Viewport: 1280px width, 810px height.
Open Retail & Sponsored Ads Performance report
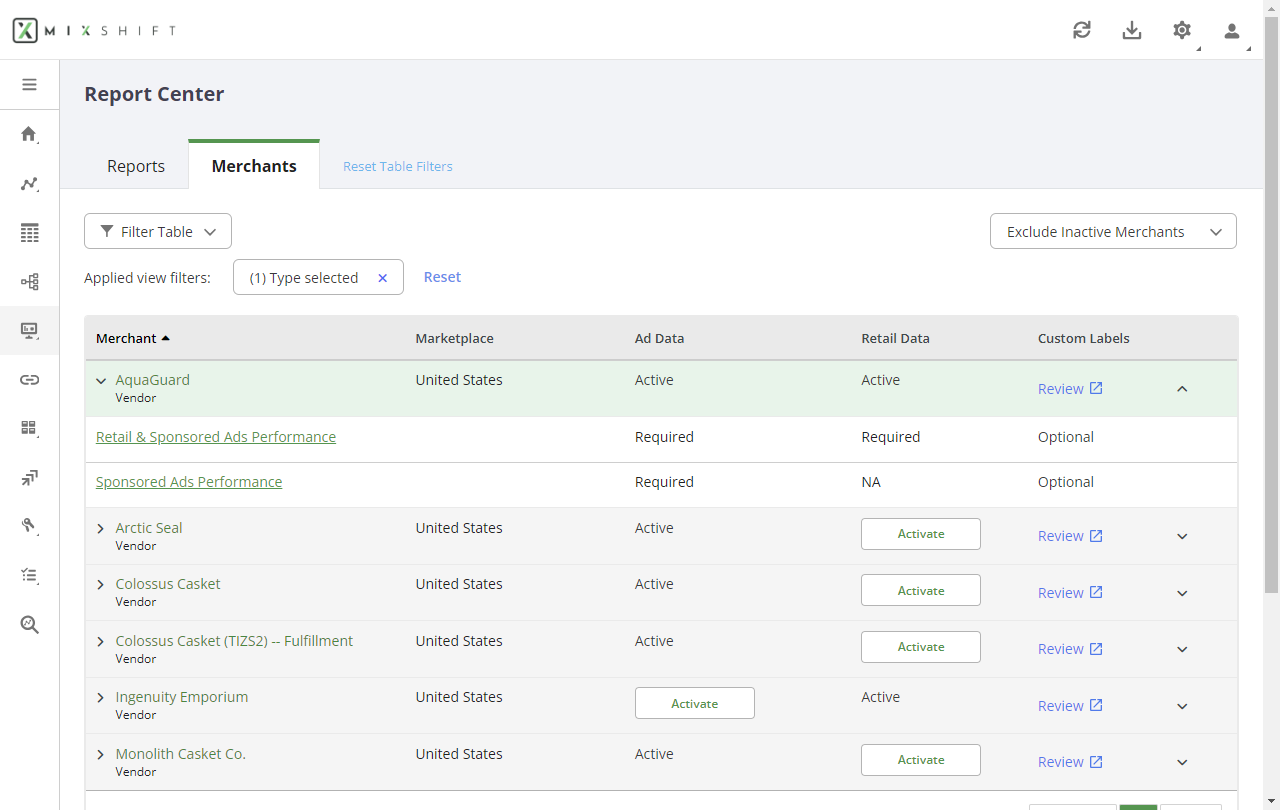[x=216, y=437]
